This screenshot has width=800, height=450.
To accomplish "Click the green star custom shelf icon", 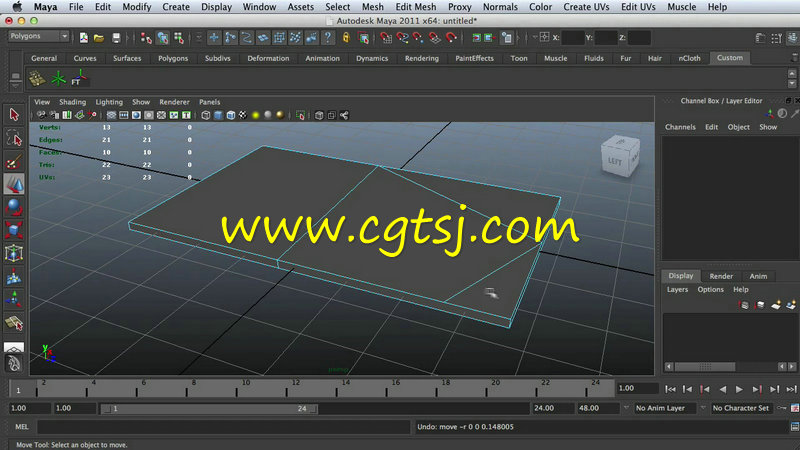I will tap(58, 79).
